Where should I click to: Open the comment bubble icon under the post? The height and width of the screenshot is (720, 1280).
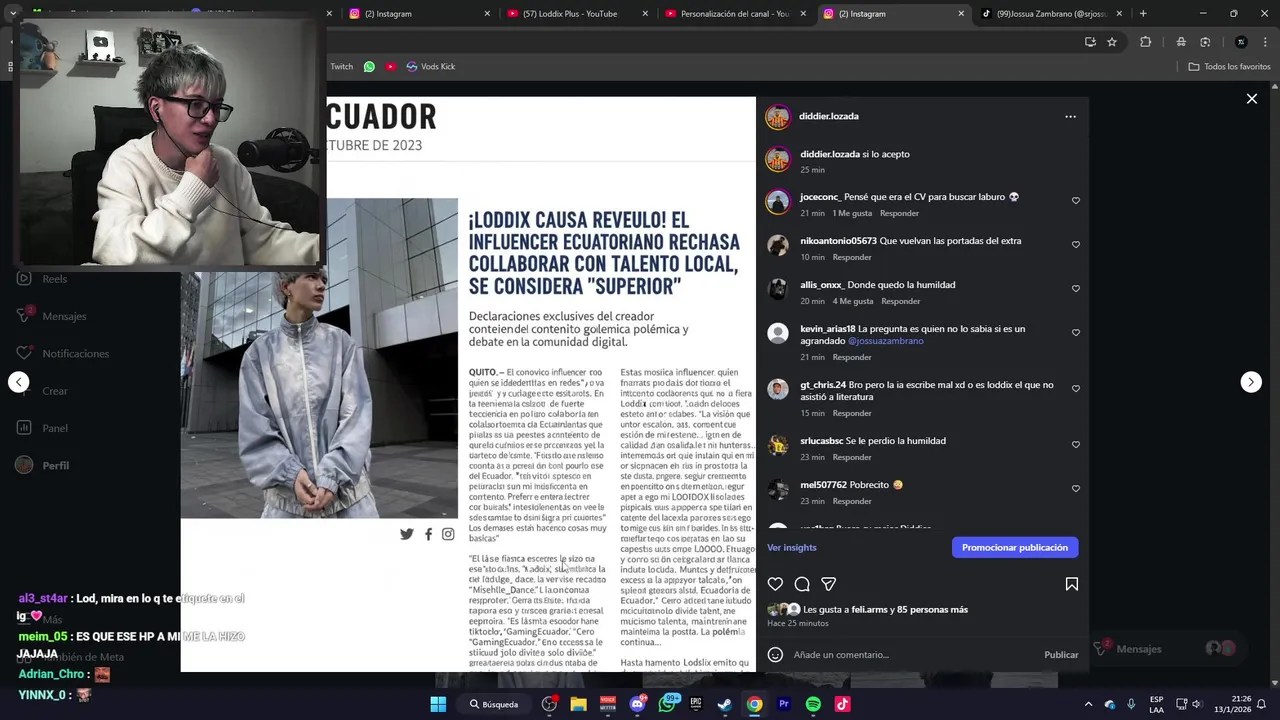tap(802, 584)
